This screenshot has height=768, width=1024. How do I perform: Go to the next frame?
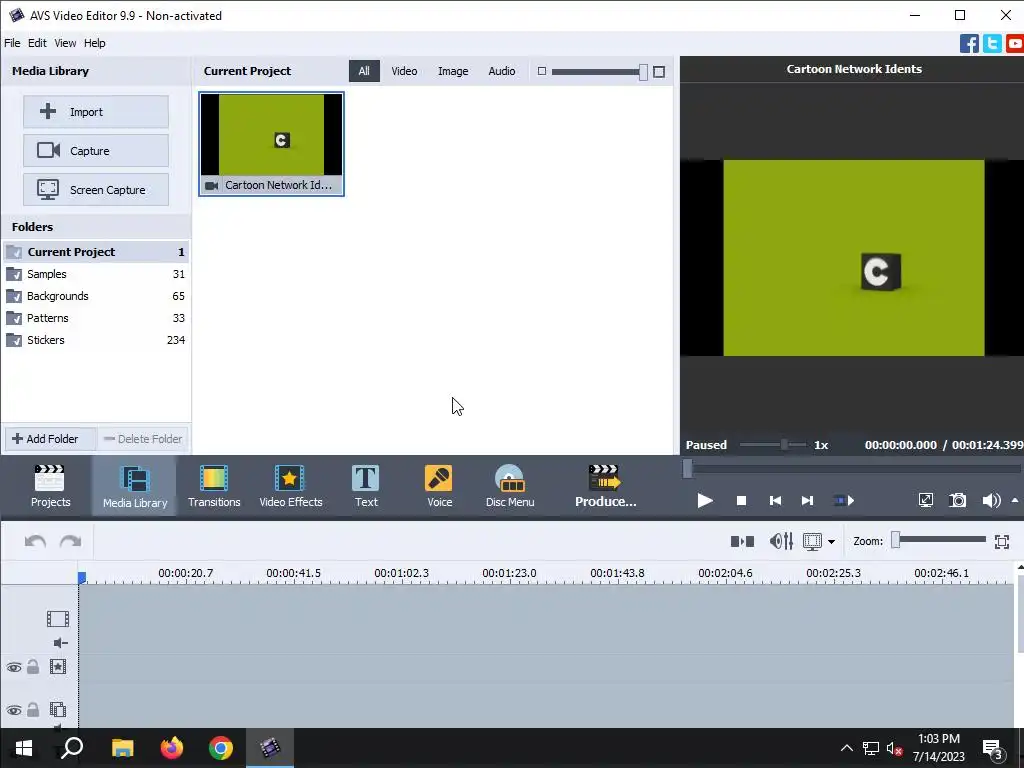coord(807,501)
